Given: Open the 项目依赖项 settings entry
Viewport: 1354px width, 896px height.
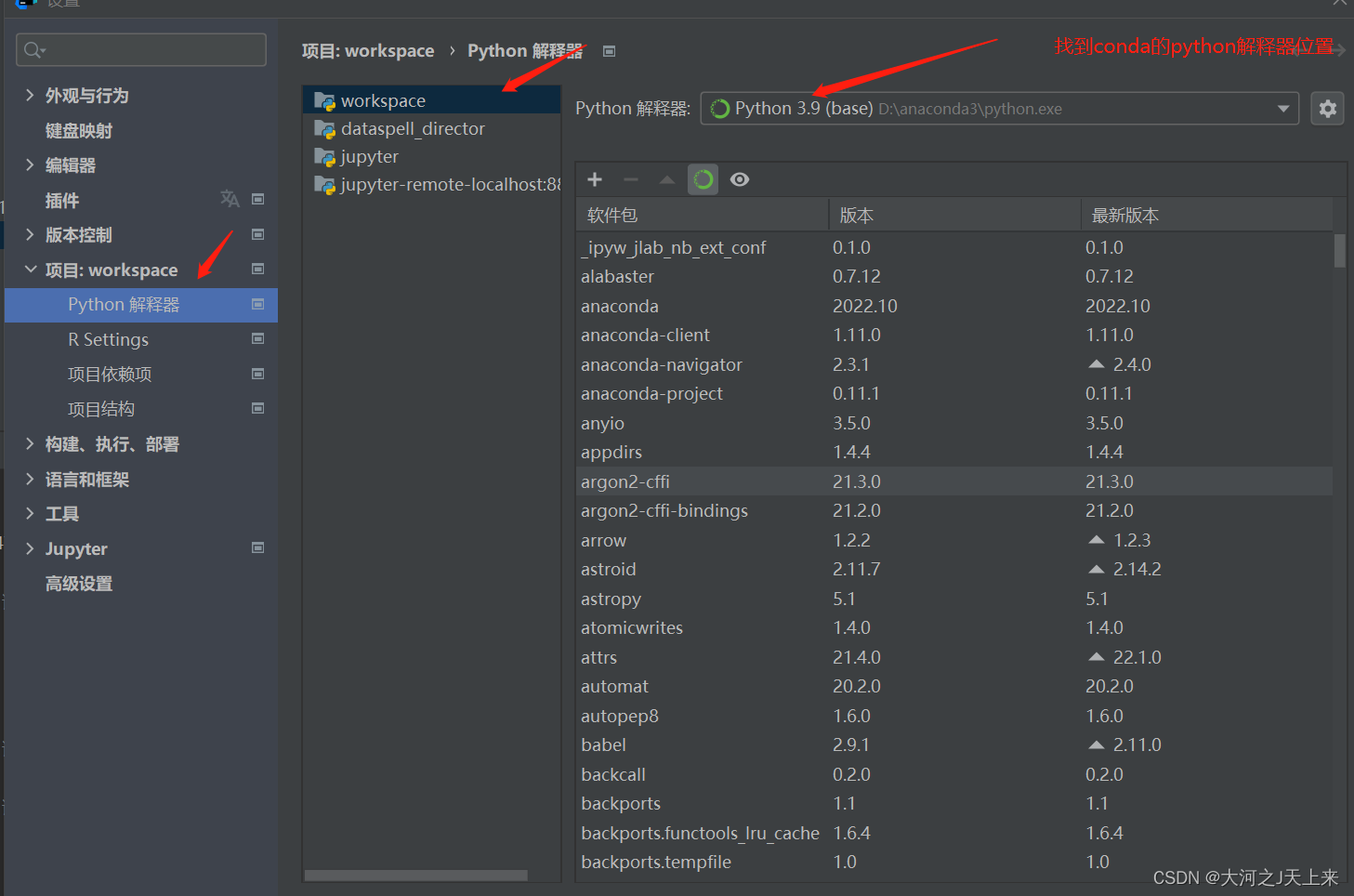Looking at the screenshot, I should (x=109, y=374).
